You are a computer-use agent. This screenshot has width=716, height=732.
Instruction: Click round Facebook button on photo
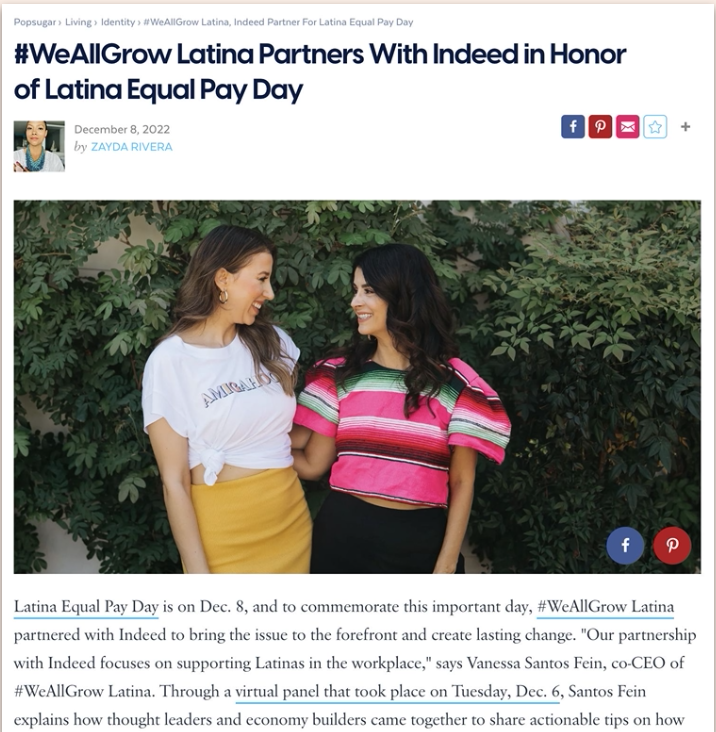point(625,545)
